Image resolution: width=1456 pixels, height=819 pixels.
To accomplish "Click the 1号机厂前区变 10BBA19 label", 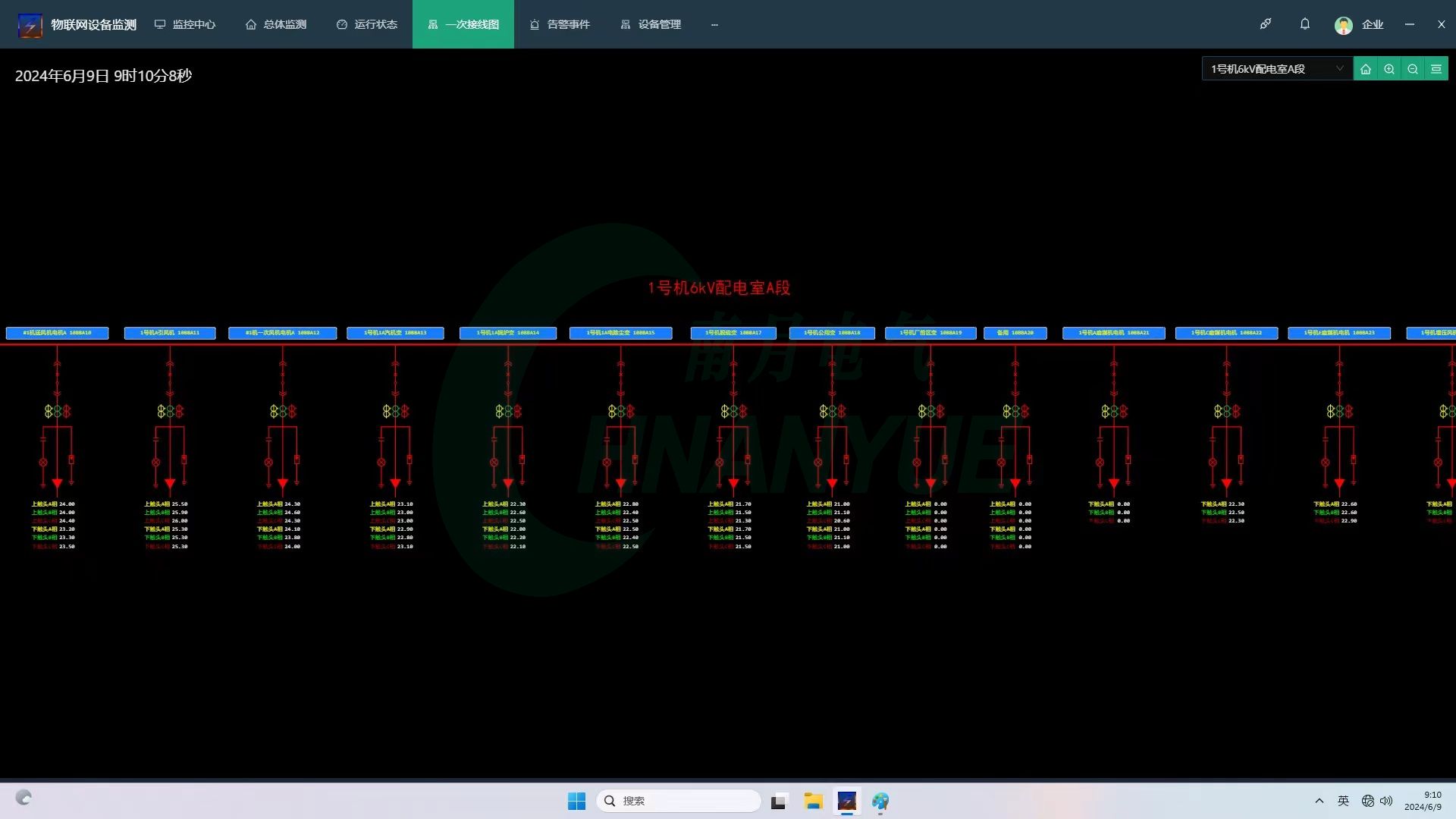I will pos(930,333).
